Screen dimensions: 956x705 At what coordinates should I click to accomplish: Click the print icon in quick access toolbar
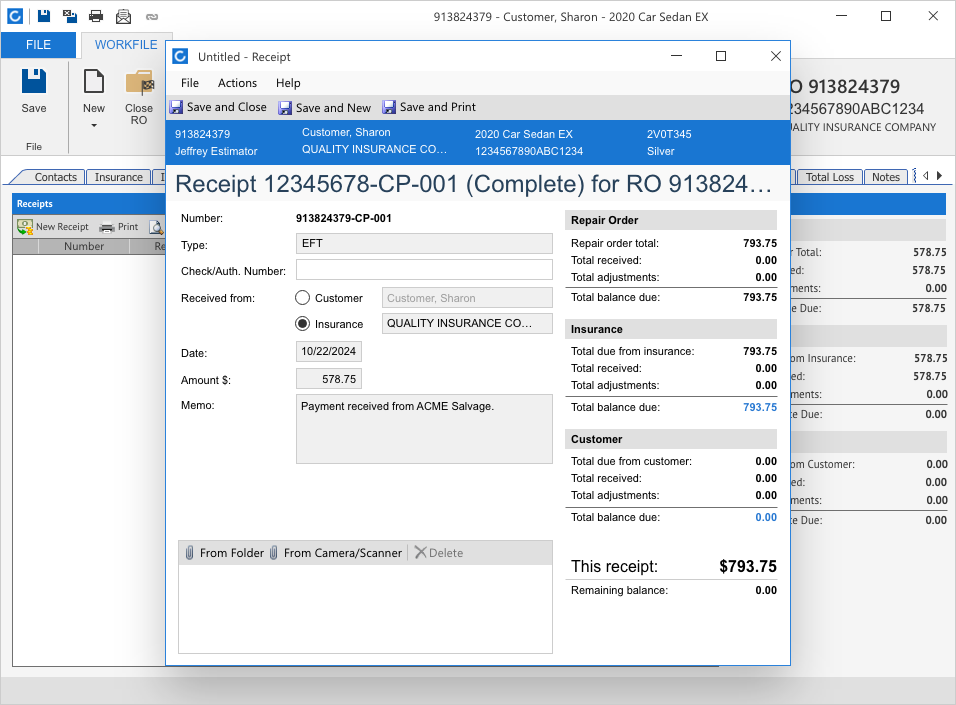click(x=96, y=16)
